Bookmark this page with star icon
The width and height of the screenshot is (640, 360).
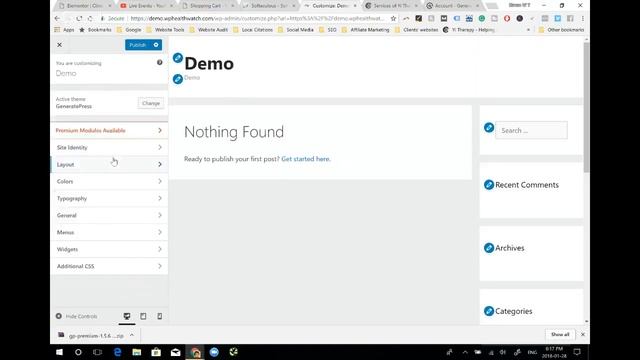(393, 18)
